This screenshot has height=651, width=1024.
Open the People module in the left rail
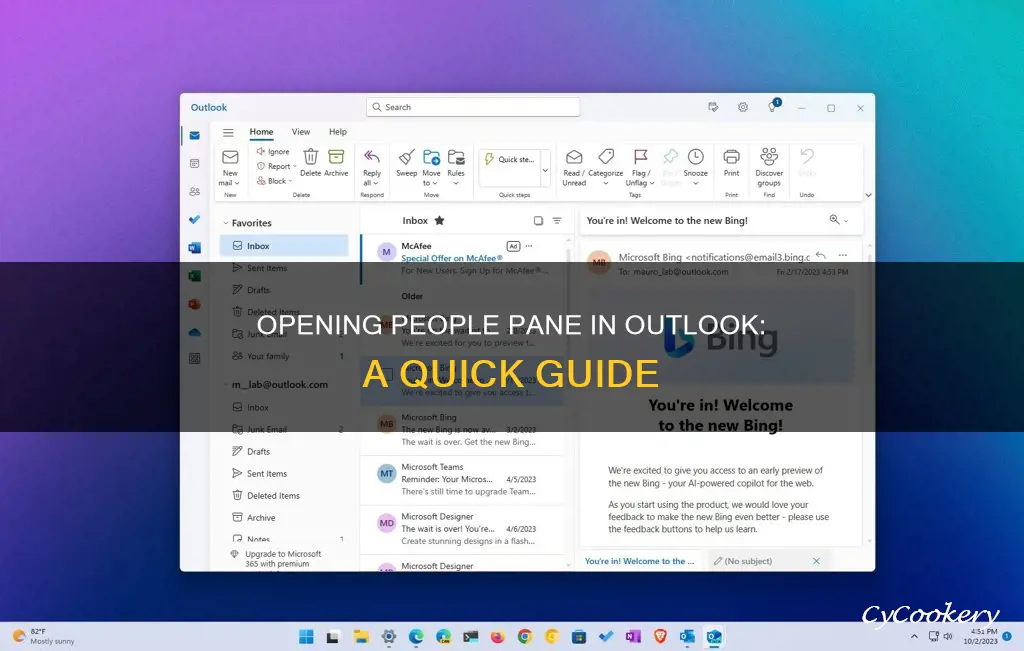pos(195,191)
